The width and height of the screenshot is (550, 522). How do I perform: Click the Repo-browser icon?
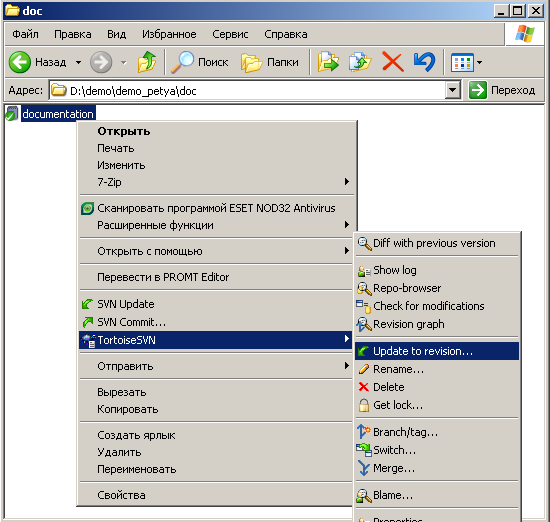[364, 289]
